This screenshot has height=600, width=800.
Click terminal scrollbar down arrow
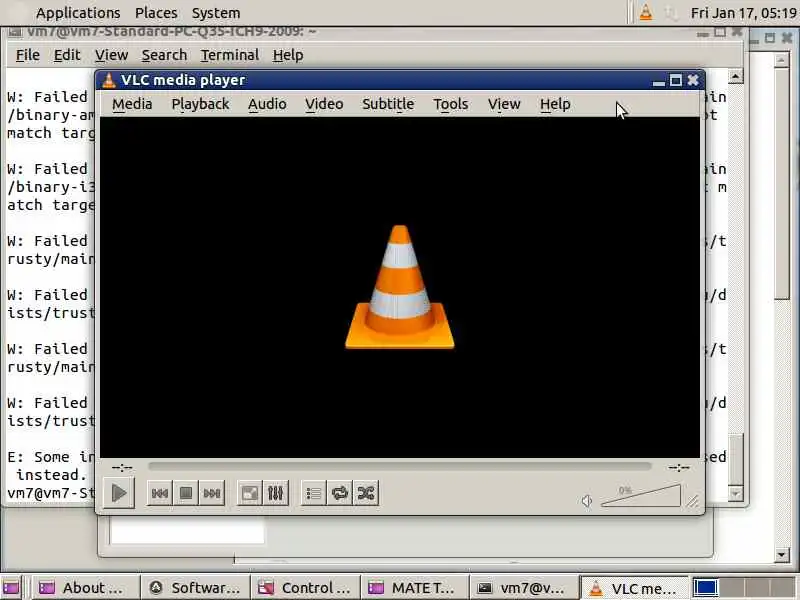pos(735,493)
